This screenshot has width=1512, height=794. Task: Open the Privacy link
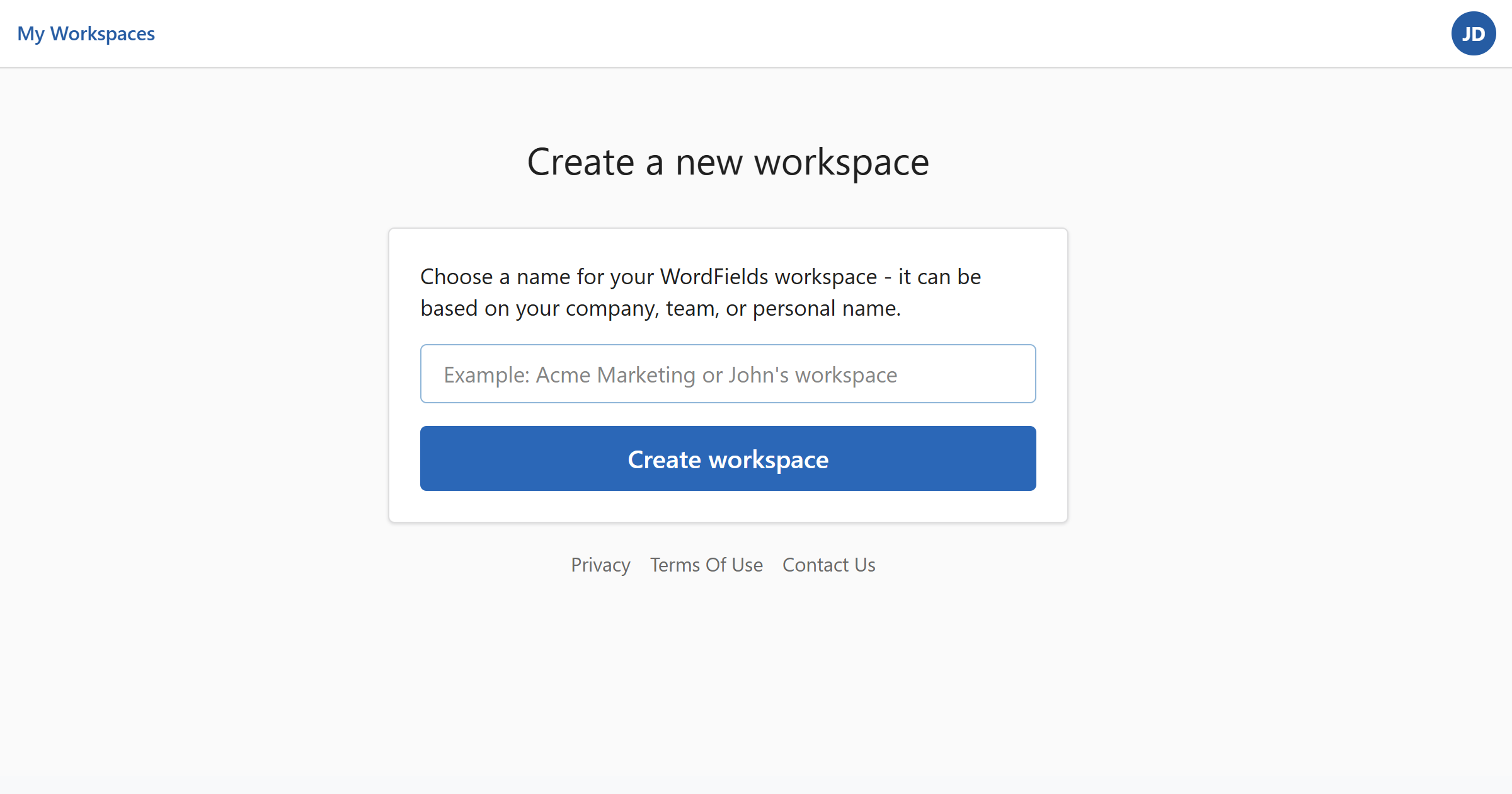[600, 565]
